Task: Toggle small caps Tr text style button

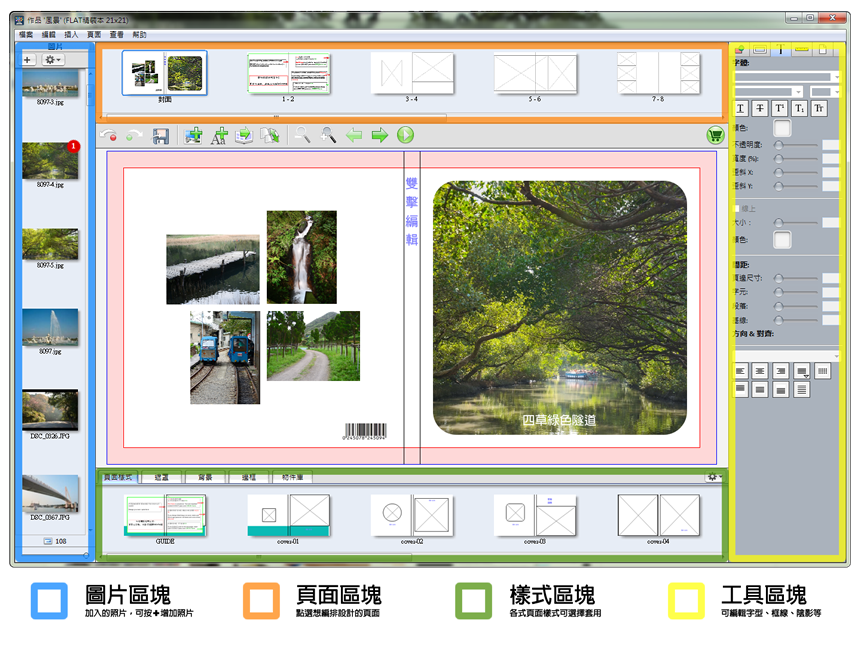Action: [819, 109]
